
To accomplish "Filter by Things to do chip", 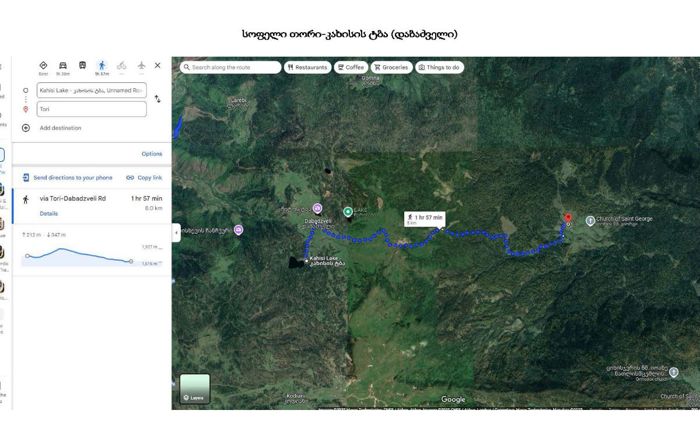I will point(439,67).
